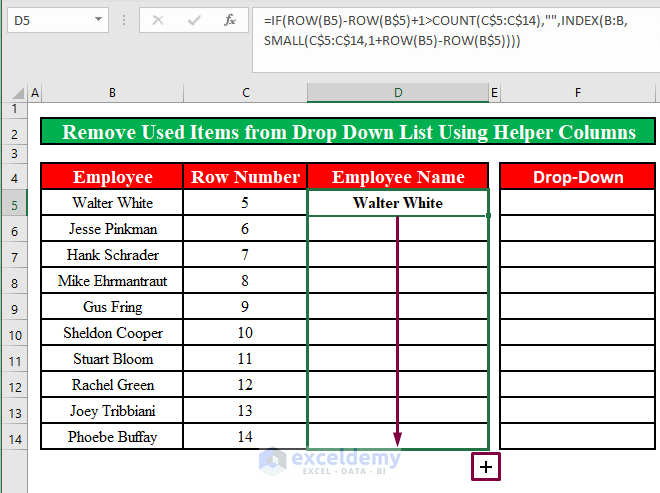Select row 4 header
Viewport: 660px width, 493px height.
click(14, 178)
